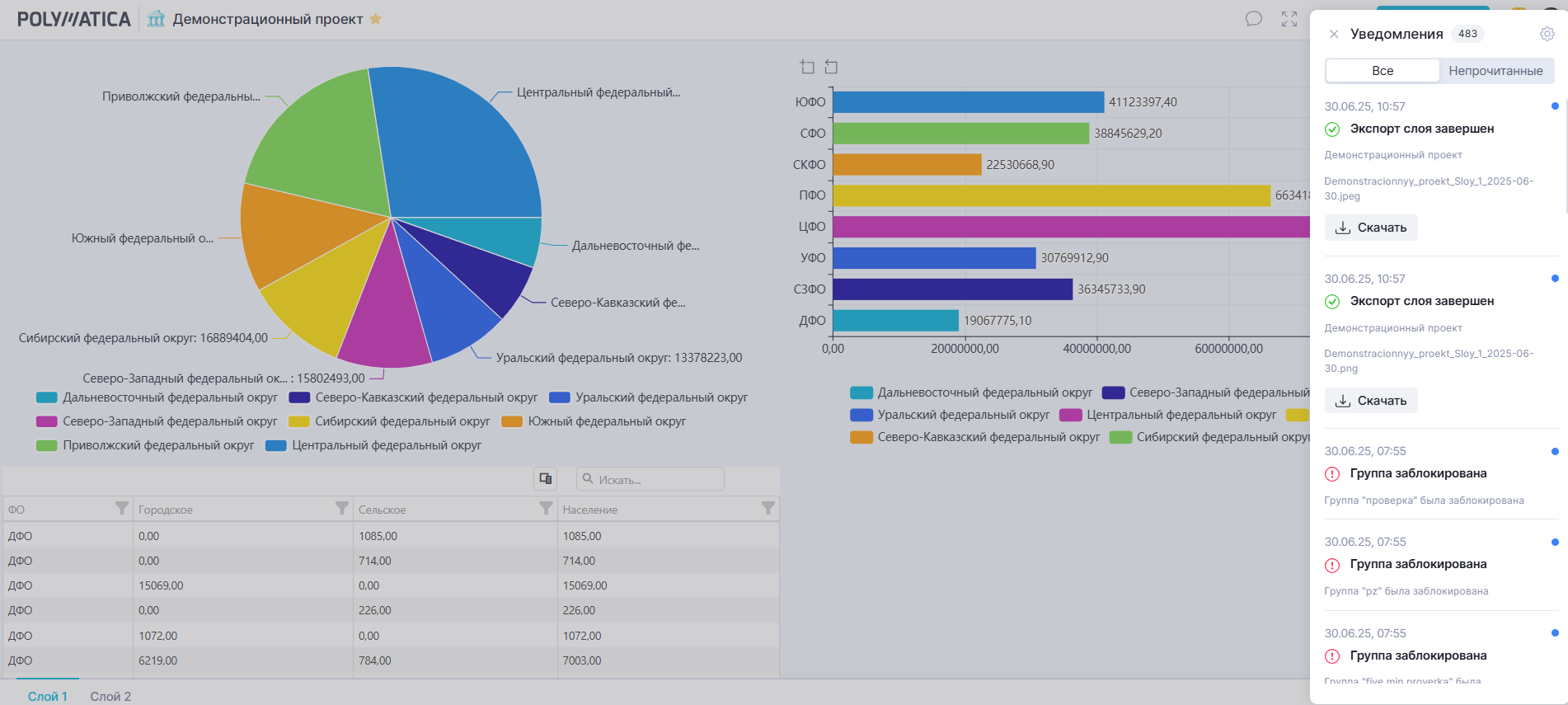Download the exported png file
1568x705 pixels.
(x=1371, y=401)
